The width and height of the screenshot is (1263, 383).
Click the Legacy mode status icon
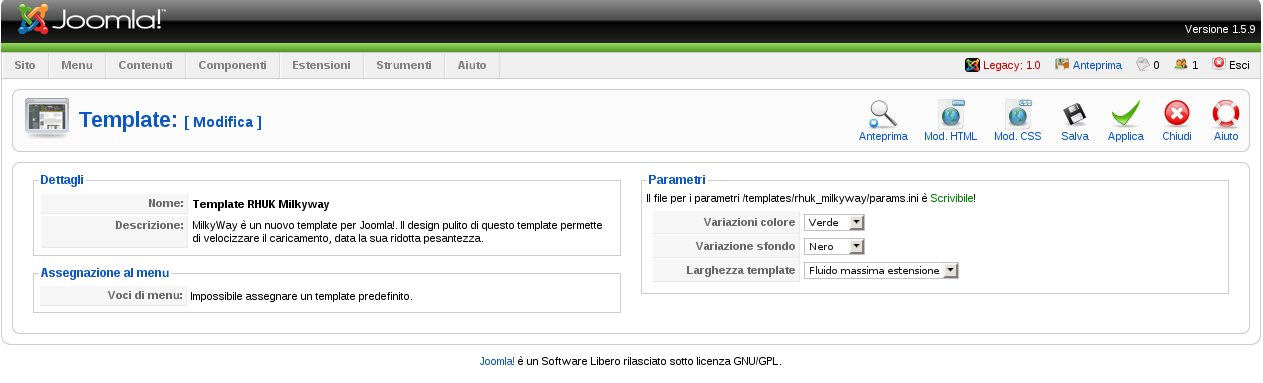971,65
